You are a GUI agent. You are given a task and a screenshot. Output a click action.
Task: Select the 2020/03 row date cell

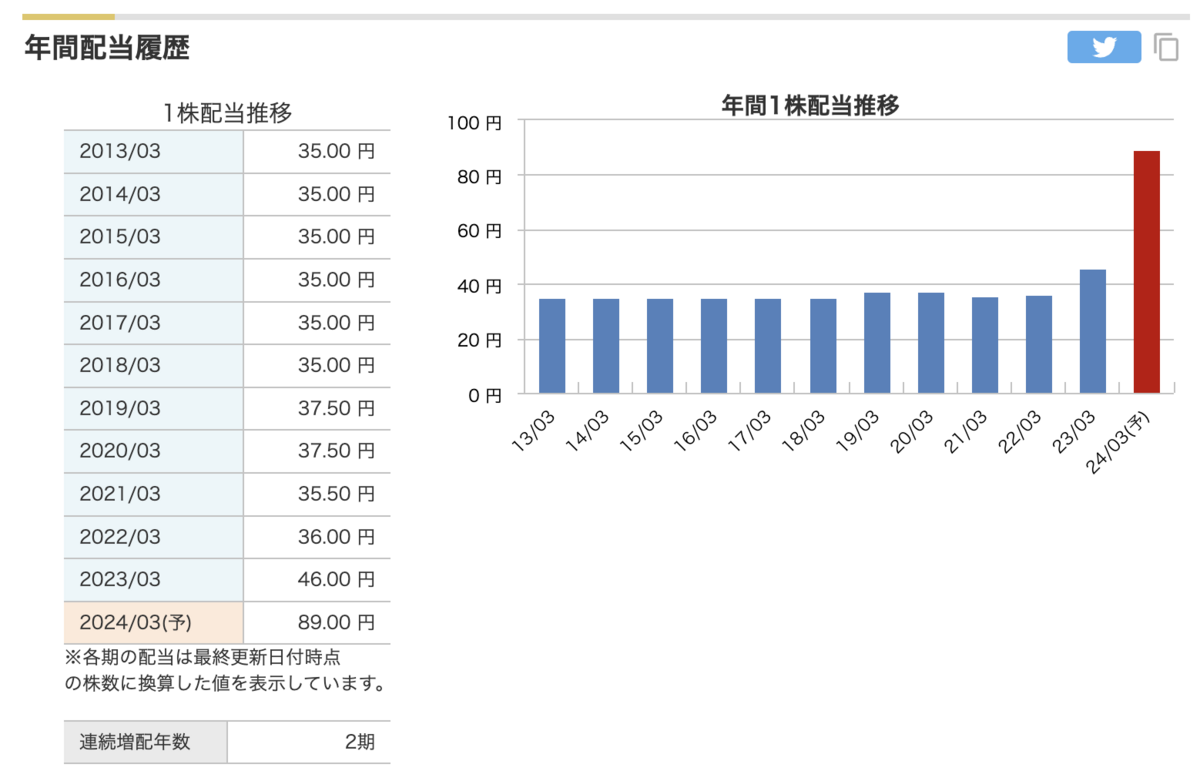tap(154, 452)
